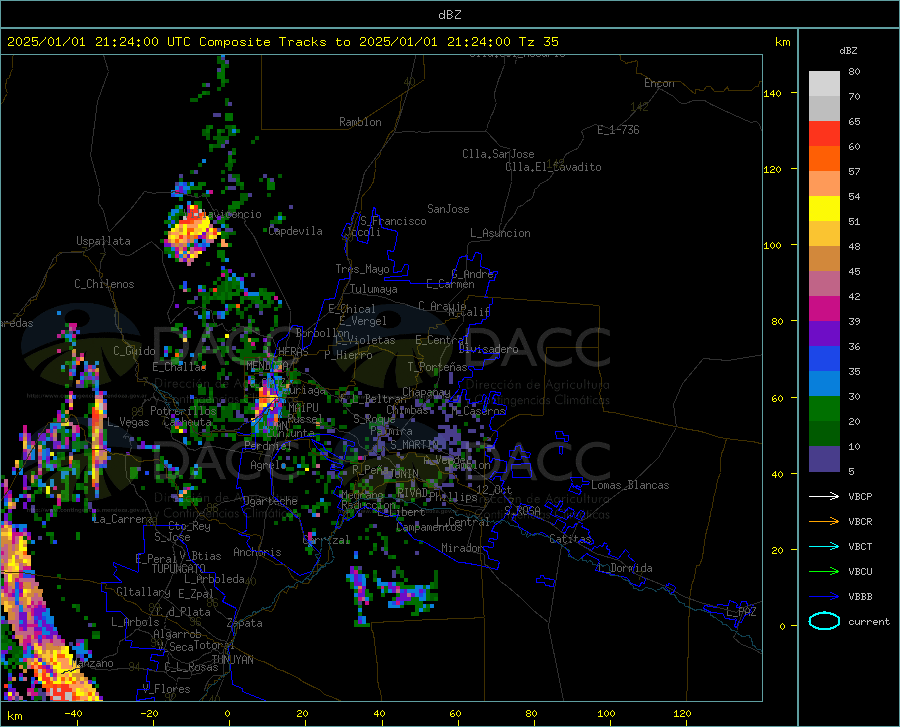Click the 'Clla.SanJose' map label
The width and height of the screenshot is (900, 727).
498,154
